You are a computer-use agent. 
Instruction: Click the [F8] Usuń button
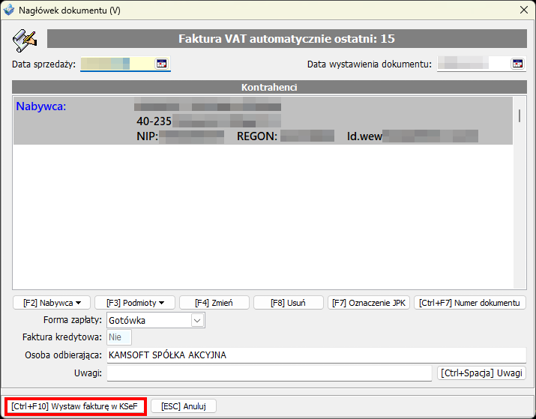point(288,303)
